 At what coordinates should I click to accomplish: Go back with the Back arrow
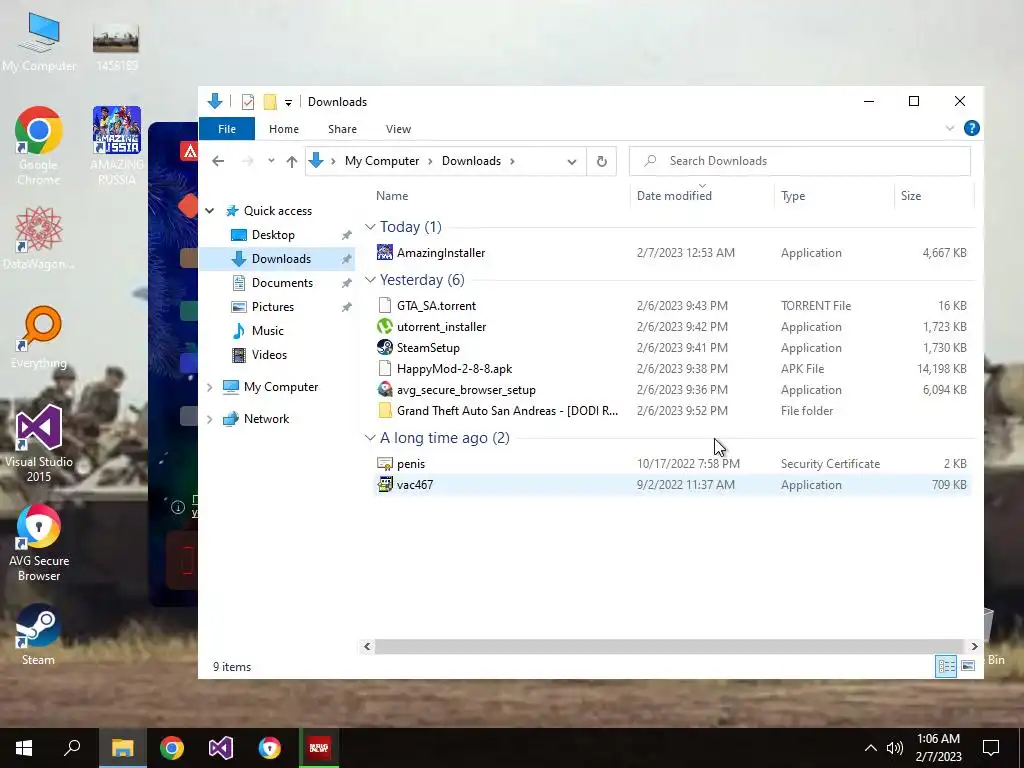coord(218,161)
